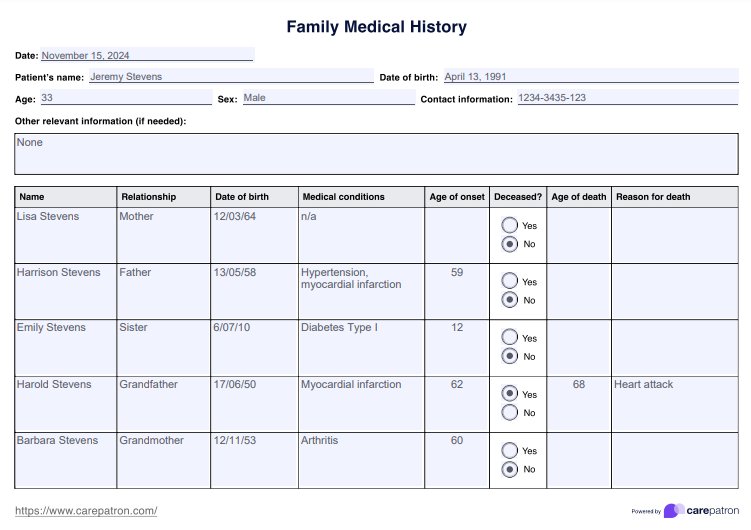Viewport: 751px width, 530px height.
Task: Click the Date field showing November 15, 2024
Action: (147, 55)
